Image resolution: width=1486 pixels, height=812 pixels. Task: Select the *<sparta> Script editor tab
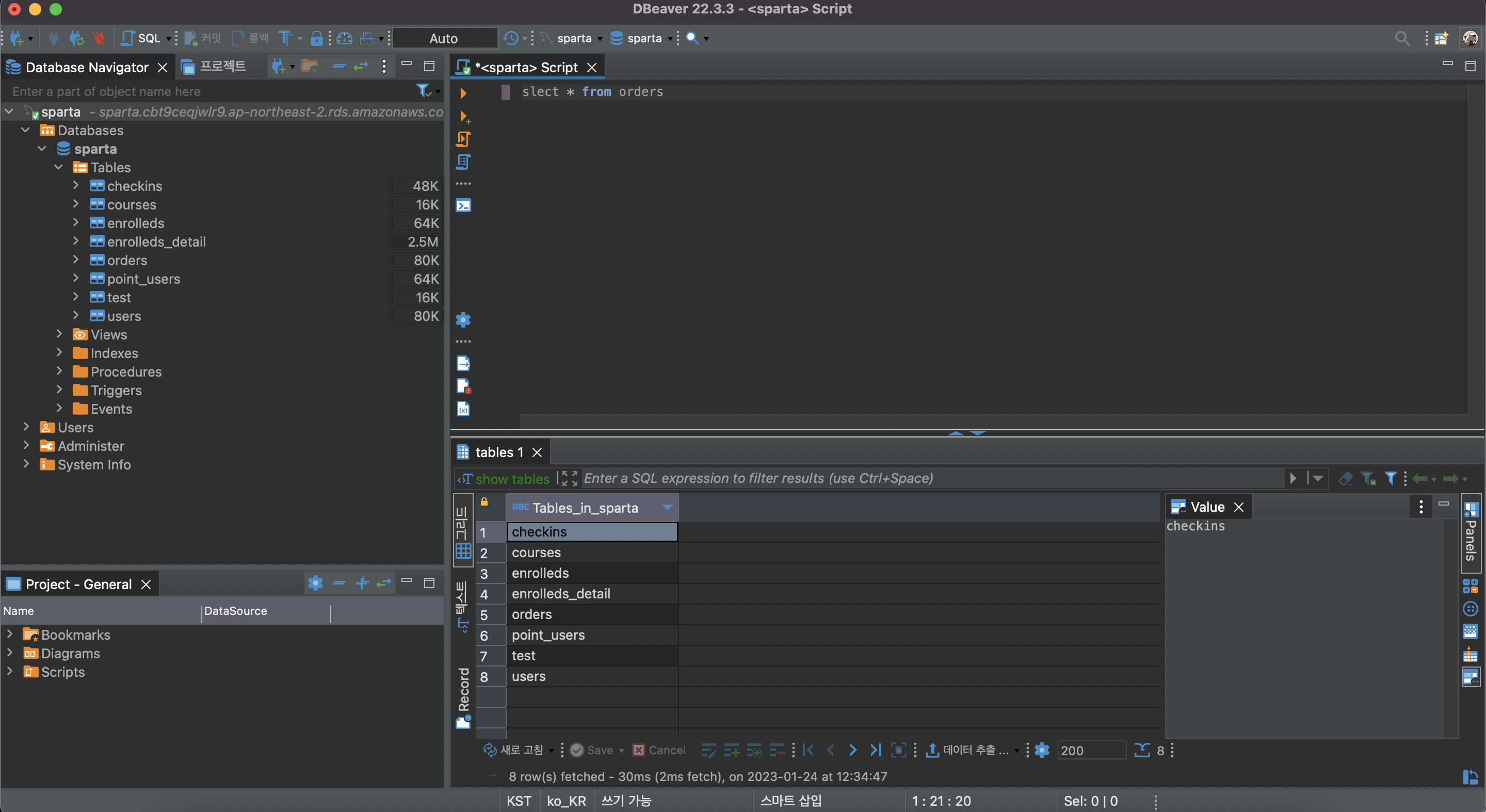click(x=526, y=67)
